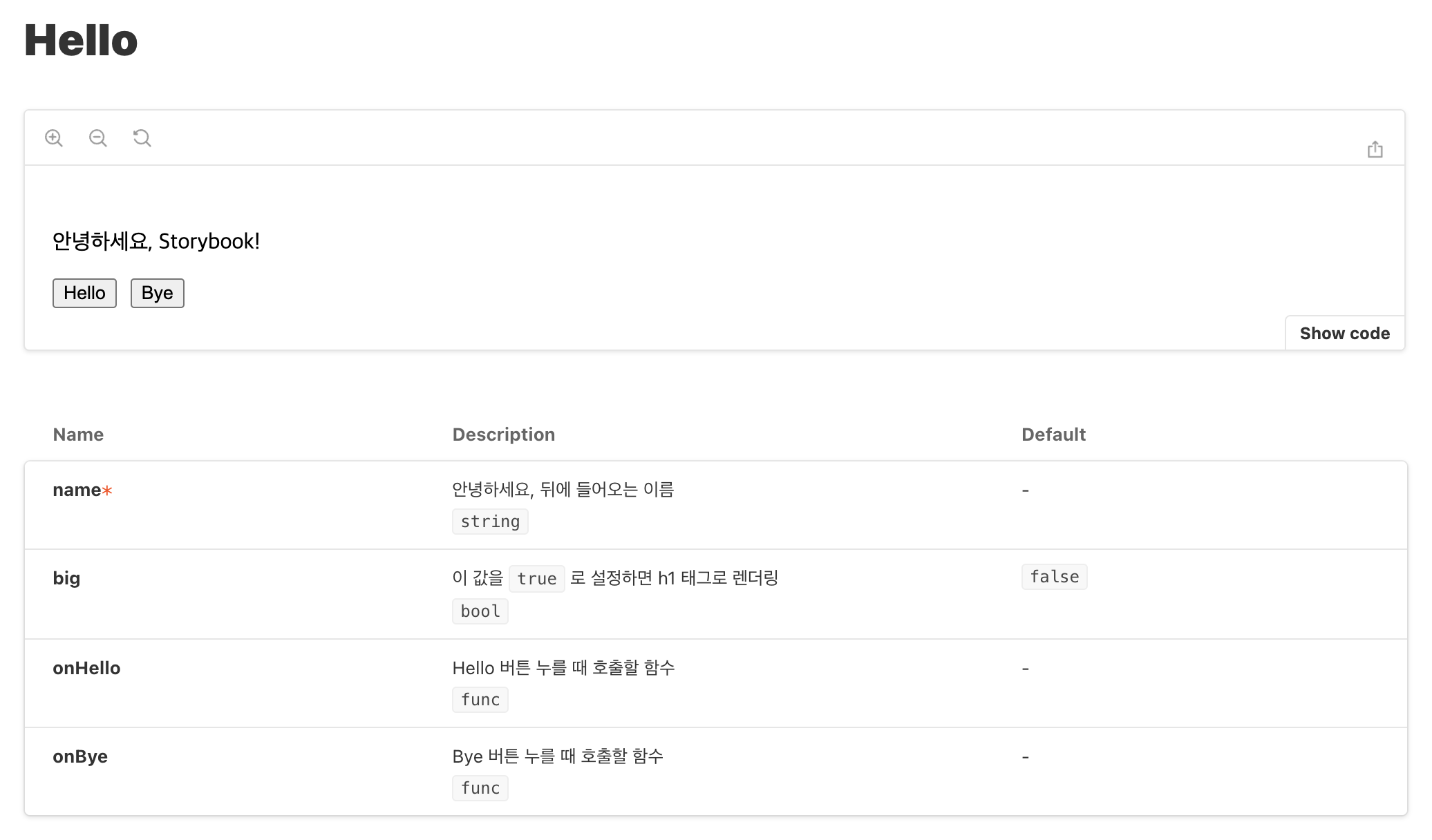Click the Bye button in preview

[158, 293]
